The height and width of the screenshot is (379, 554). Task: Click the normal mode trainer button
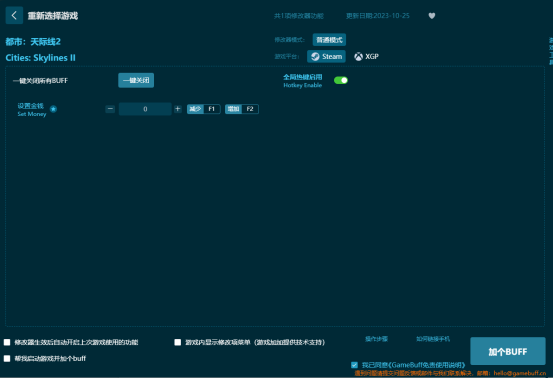point(329,40)
